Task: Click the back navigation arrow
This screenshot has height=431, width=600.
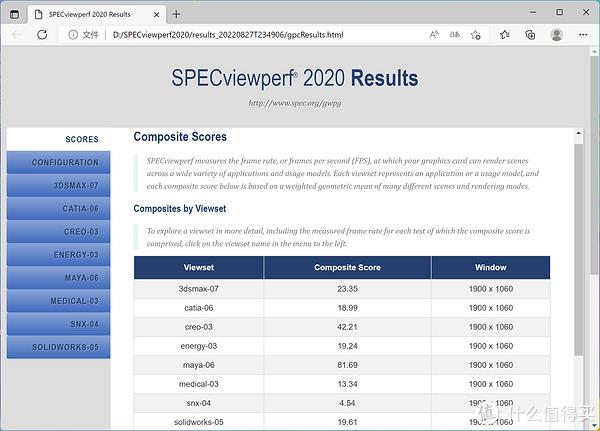Action: click(17, 35)
